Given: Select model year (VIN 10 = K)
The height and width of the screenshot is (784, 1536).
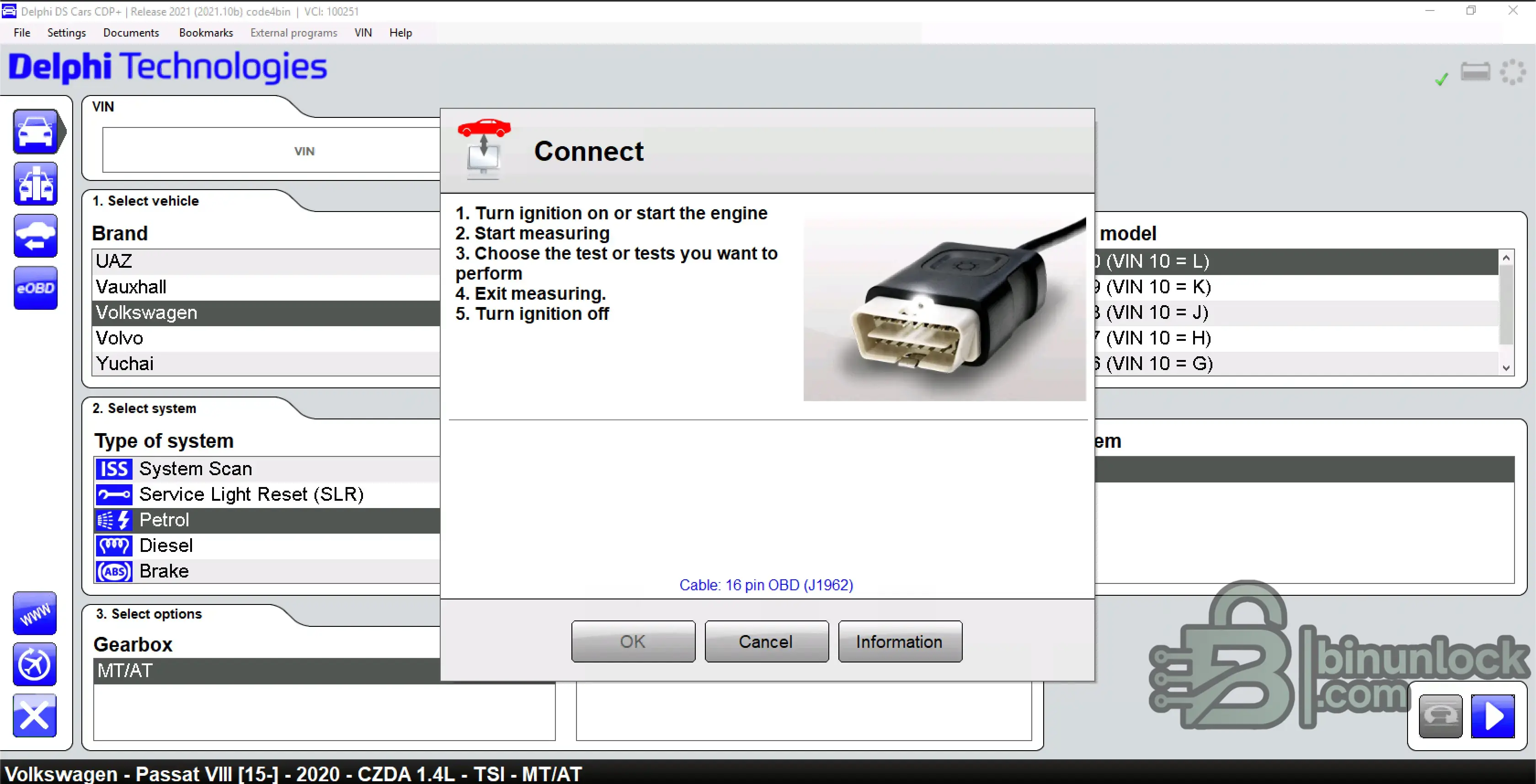Looking at the screenshot, I should 1296,287.
